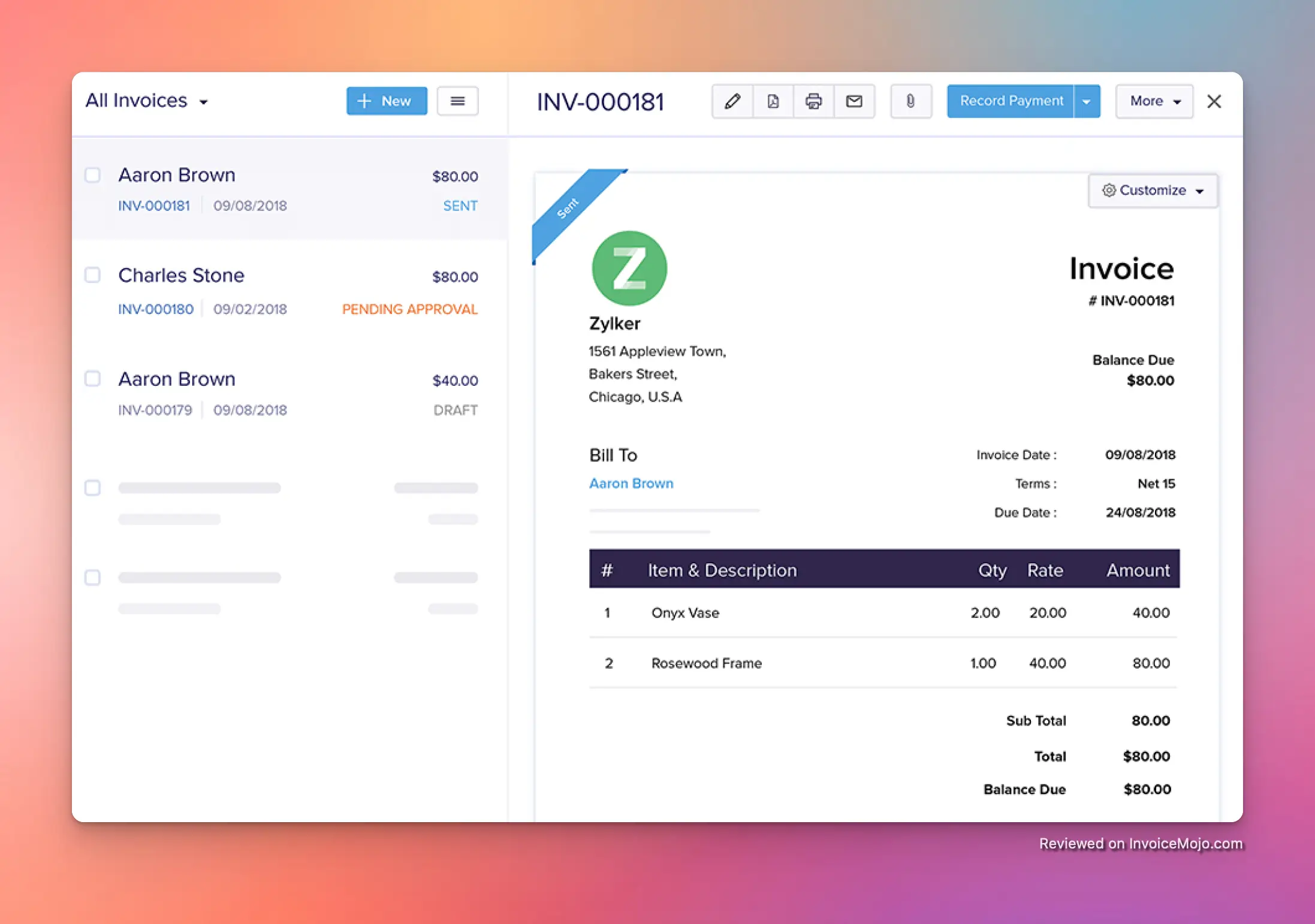Click the Net 15 terms value
Viewport: 1315px width, 924px height.
[x=1156, y=484]
